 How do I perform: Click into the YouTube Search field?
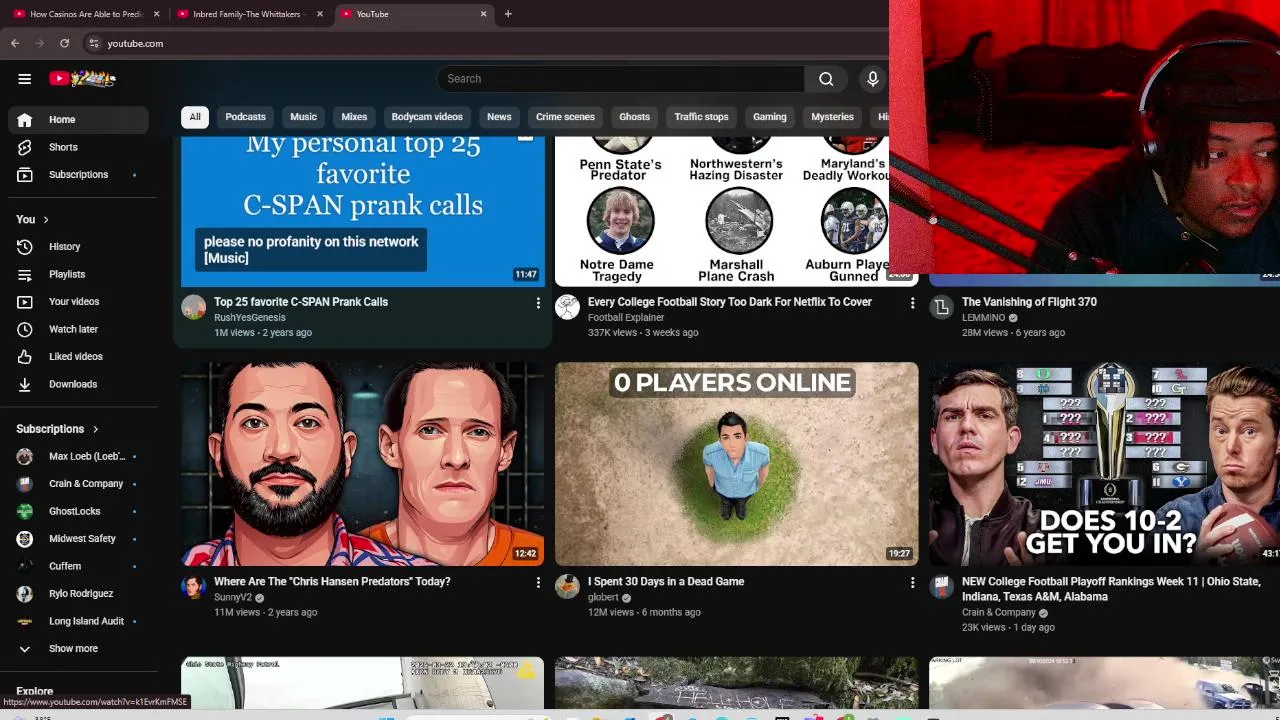(x=620, y=79)
